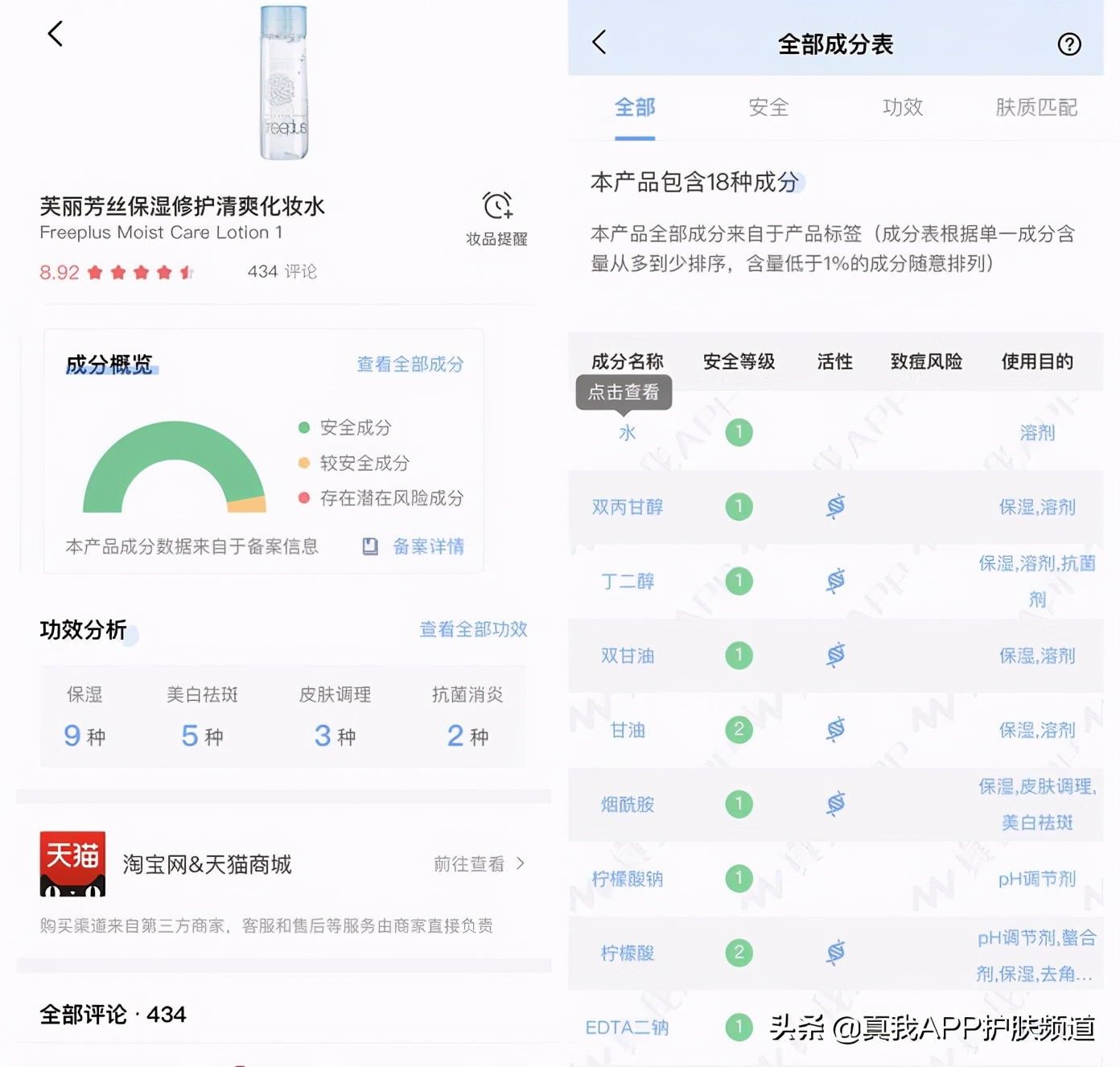1120x1067 pixels.
Task: Open the Tmall store via 前往查看
Action: [x=471, y=863]
